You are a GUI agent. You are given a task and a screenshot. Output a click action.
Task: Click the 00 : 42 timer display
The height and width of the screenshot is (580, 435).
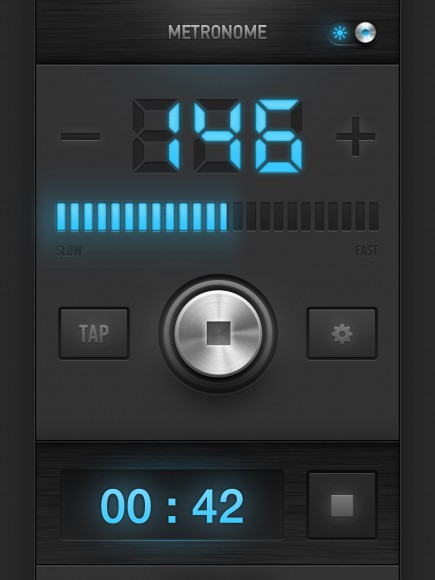[172, 505]
